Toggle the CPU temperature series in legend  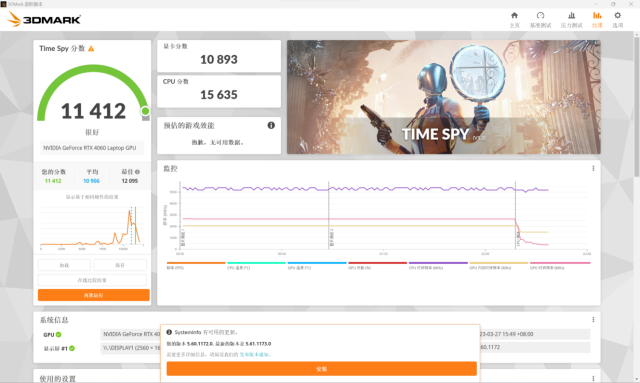[x=256, y=265]
